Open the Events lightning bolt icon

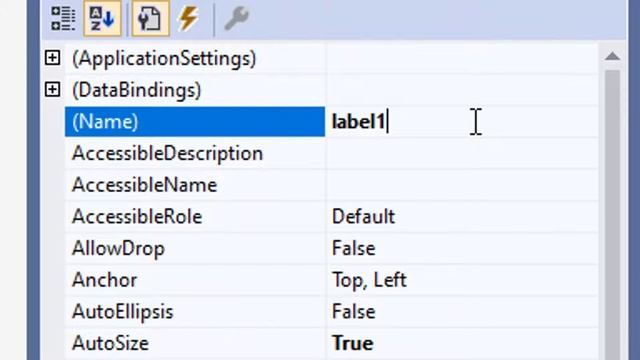click(189, 19)
